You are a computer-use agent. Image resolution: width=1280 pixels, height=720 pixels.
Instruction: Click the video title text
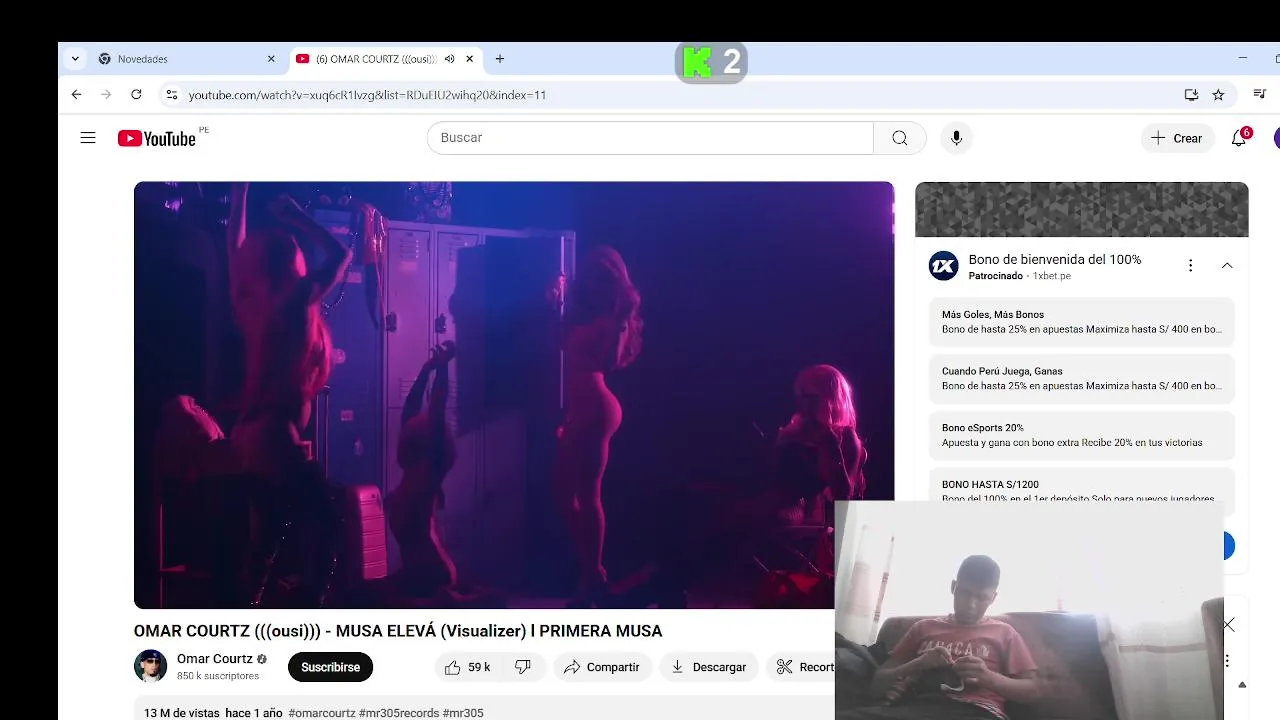[398, 631]
